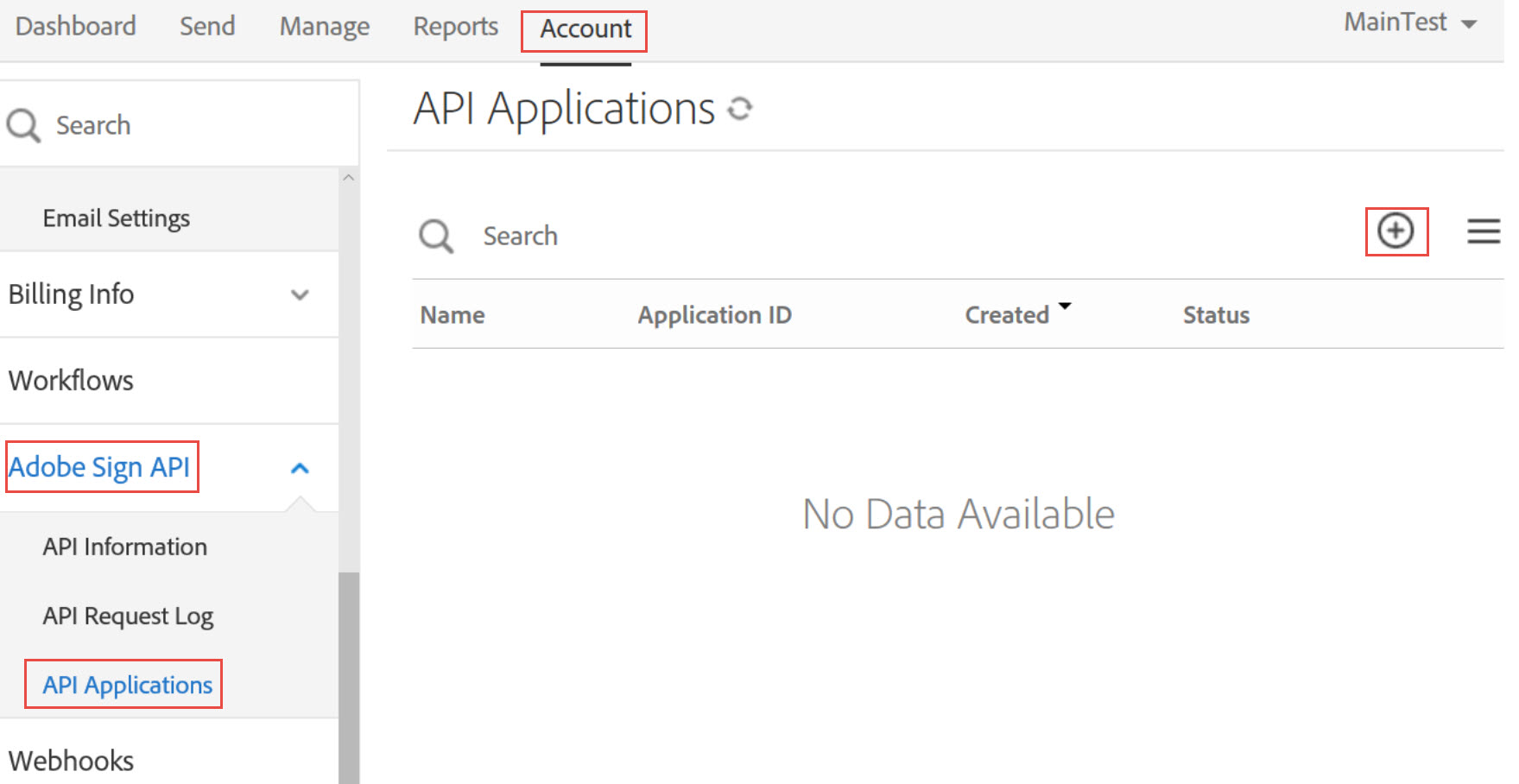This screenshot has width=1519, height=784.
Task: Open Email Settings
Action: [116, 218]
